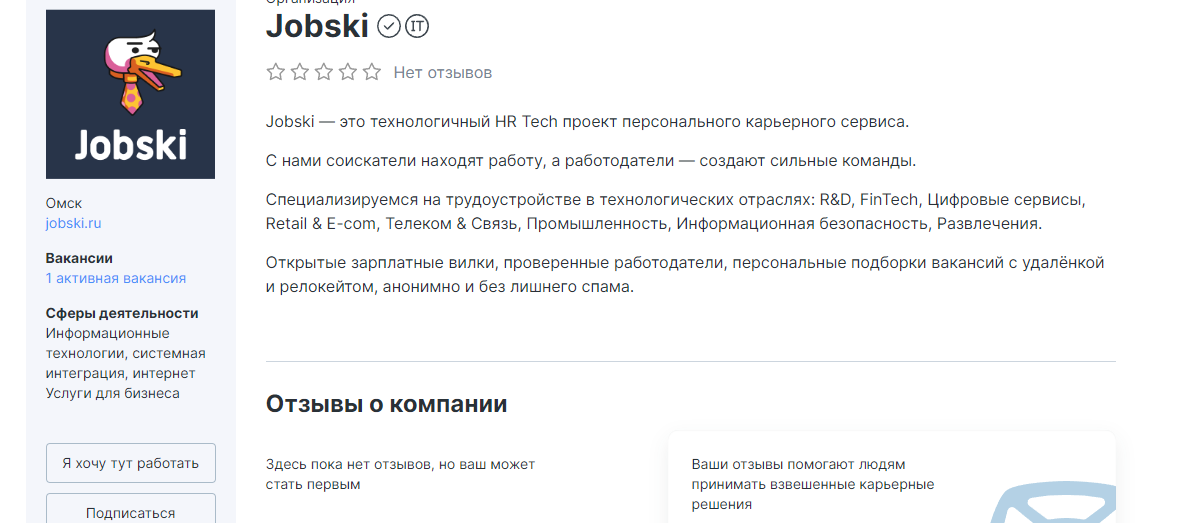Click the "Отзывы о компании" heading

pyautogui.click(x=386, y=404)
